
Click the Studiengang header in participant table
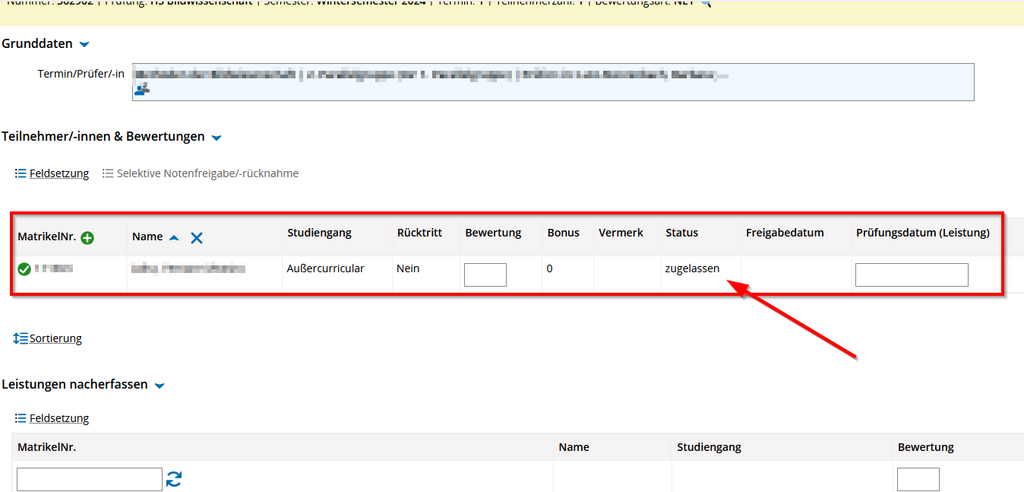click(x=319, y=233)
